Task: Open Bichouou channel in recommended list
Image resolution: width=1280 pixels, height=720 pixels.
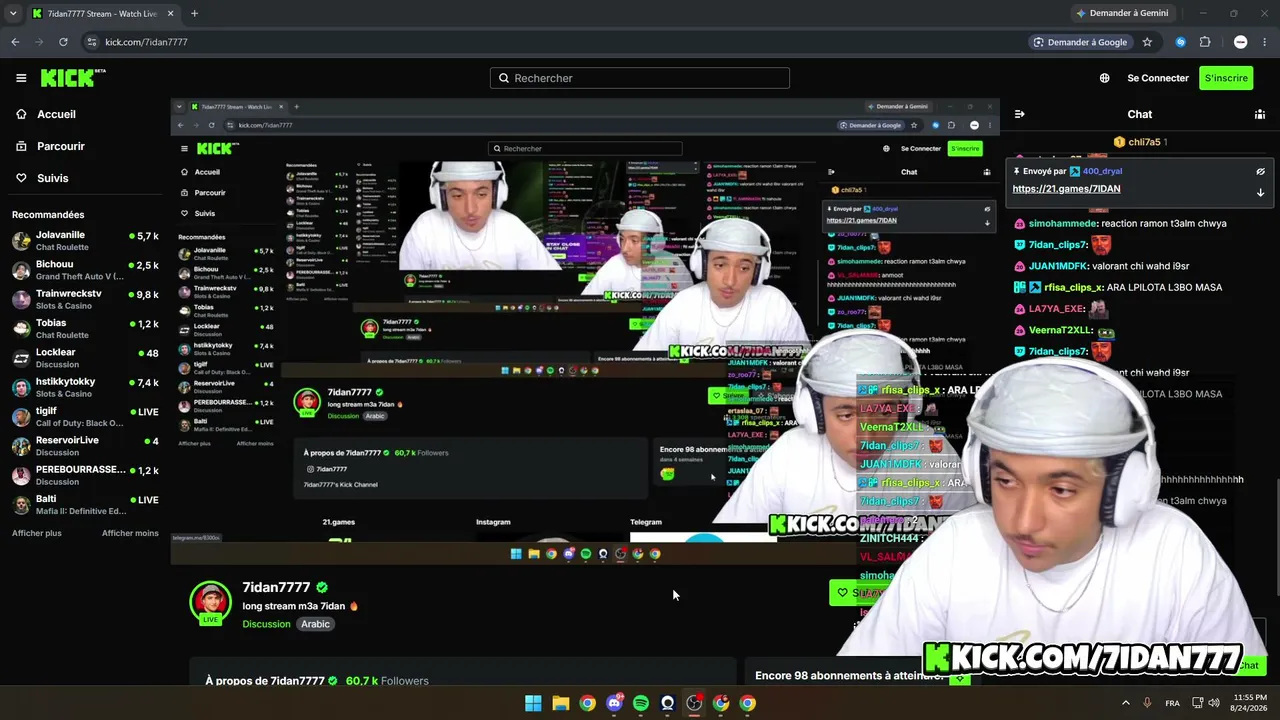Action: click(85, 270)
